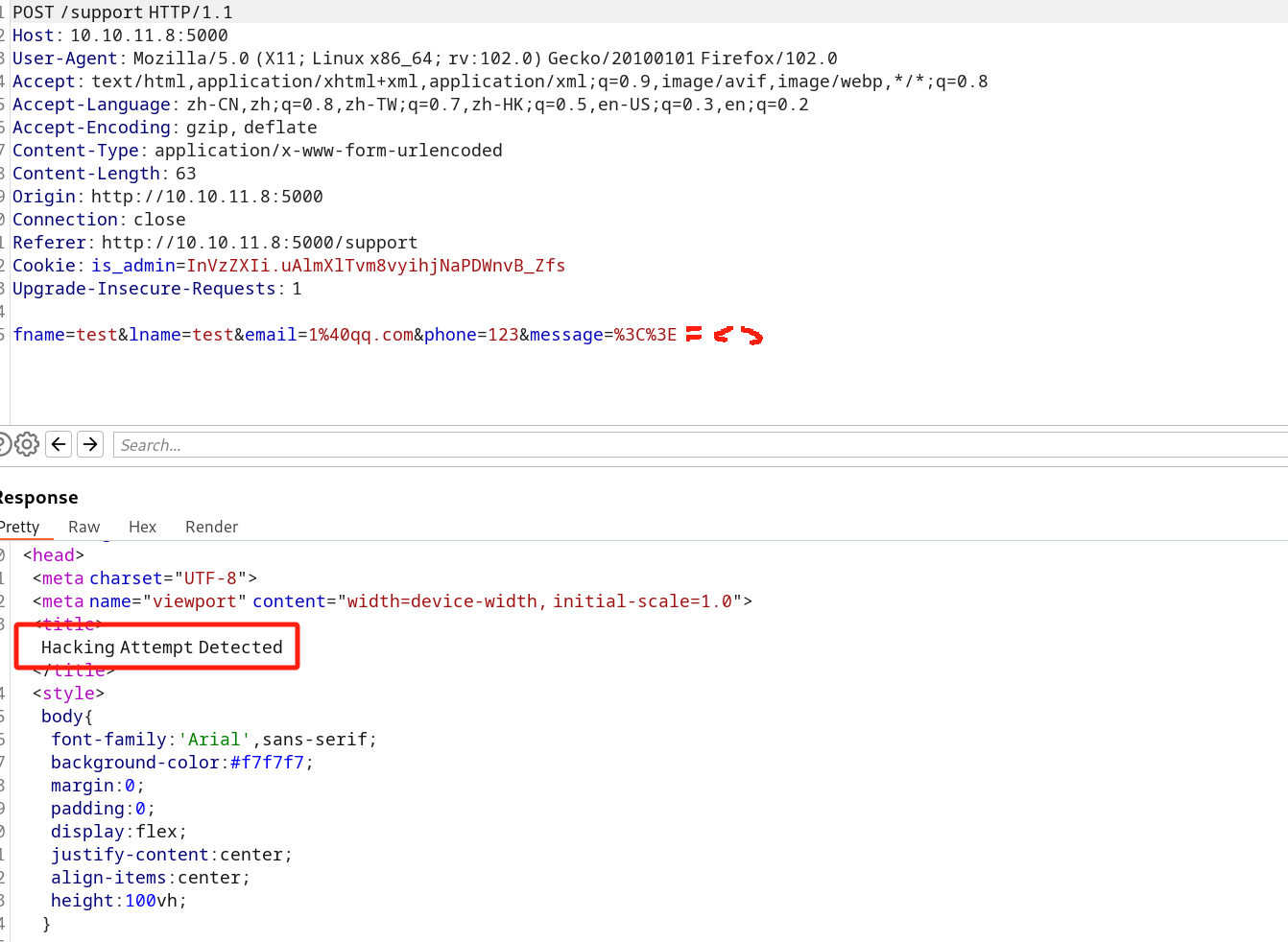Place cursor on the Host header value
The width and height of the screenshot is (1288, 942).
(149, 35)
